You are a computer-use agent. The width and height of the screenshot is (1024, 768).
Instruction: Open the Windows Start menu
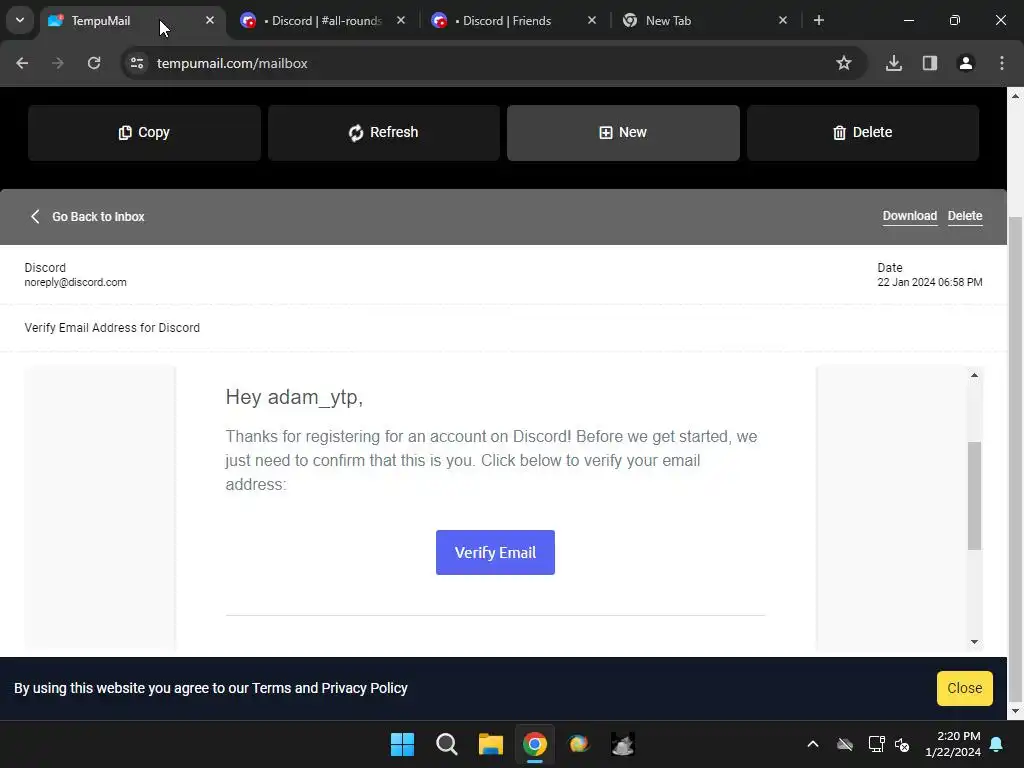[402, 744]
